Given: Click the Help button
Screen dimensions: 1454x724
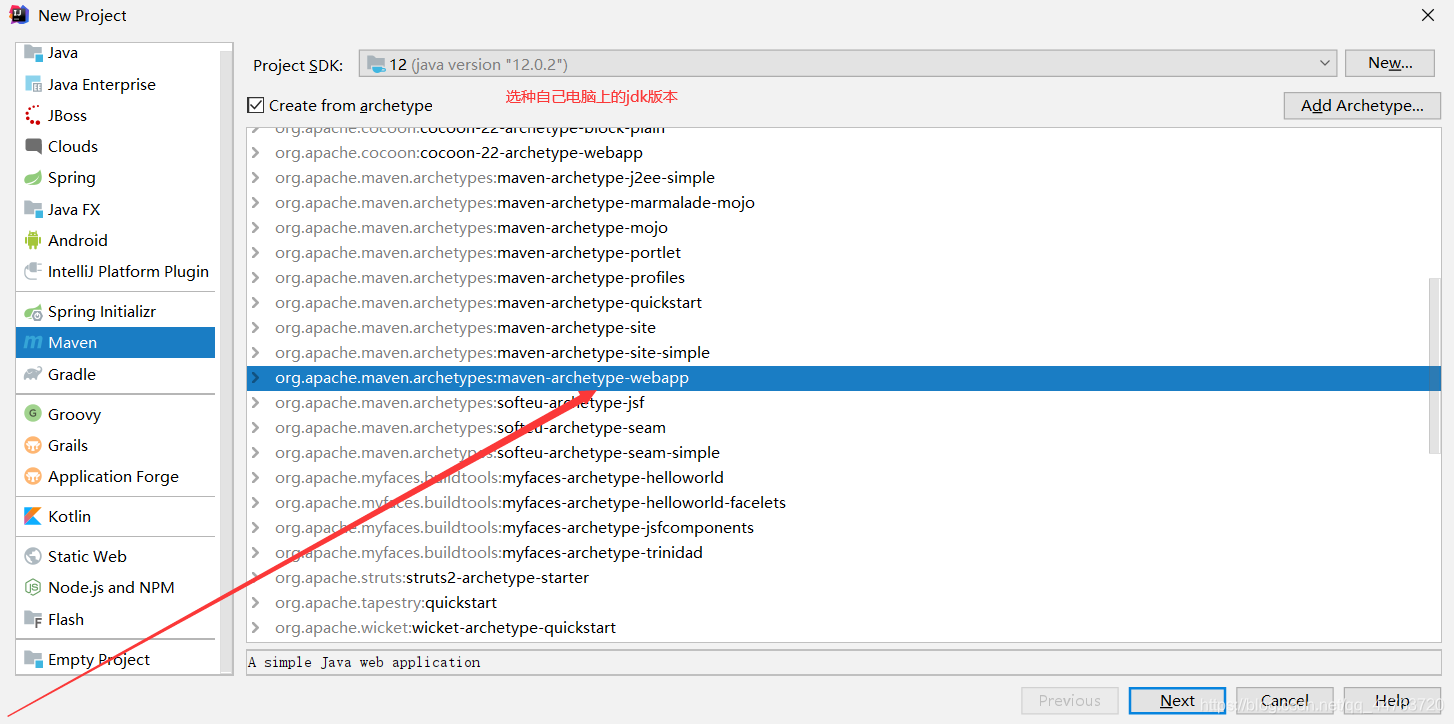Looking at the screenshot, I should pos(1392,701).
